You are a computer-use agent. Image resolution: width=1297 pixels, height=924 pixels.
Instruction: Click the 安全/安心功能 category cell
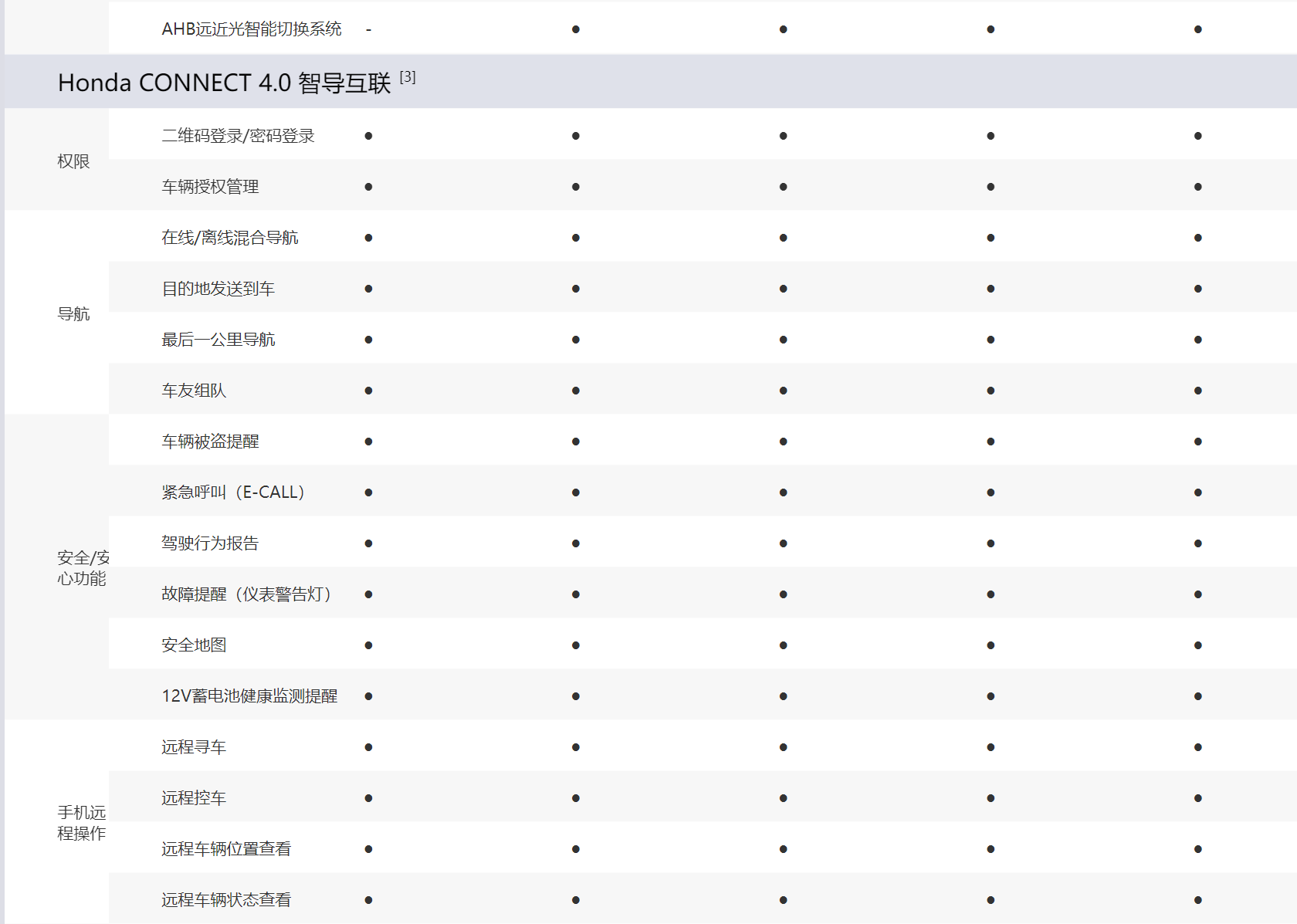(x=82, y=567)
